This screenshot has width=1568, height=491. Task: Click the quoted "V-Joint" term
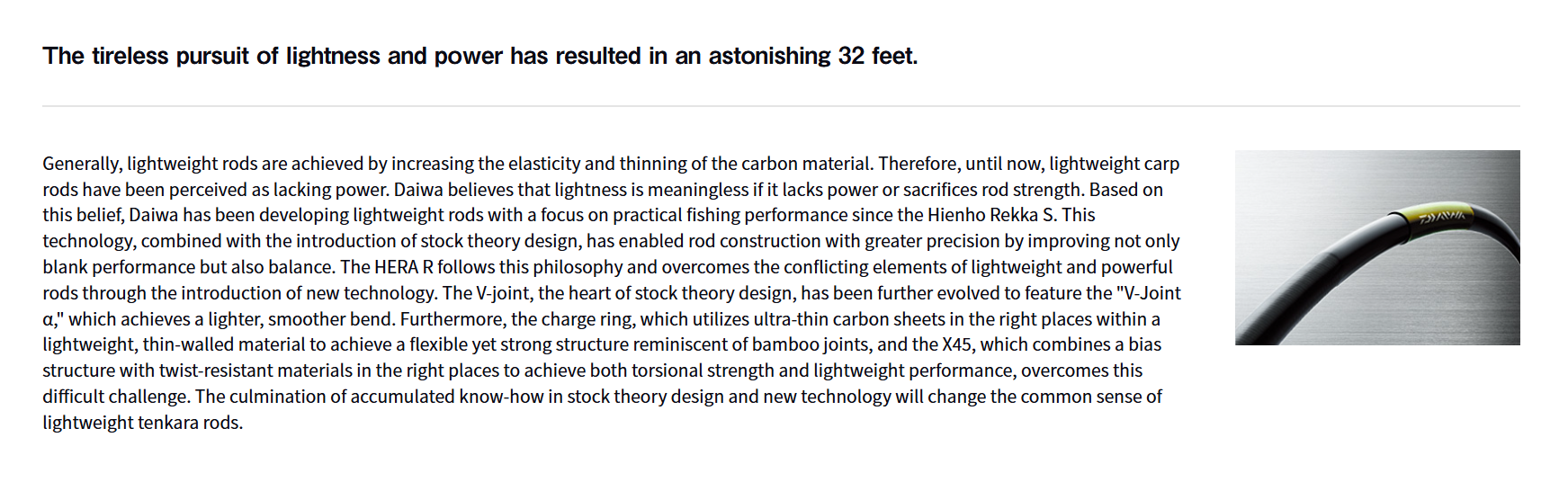click(1148, 293)
